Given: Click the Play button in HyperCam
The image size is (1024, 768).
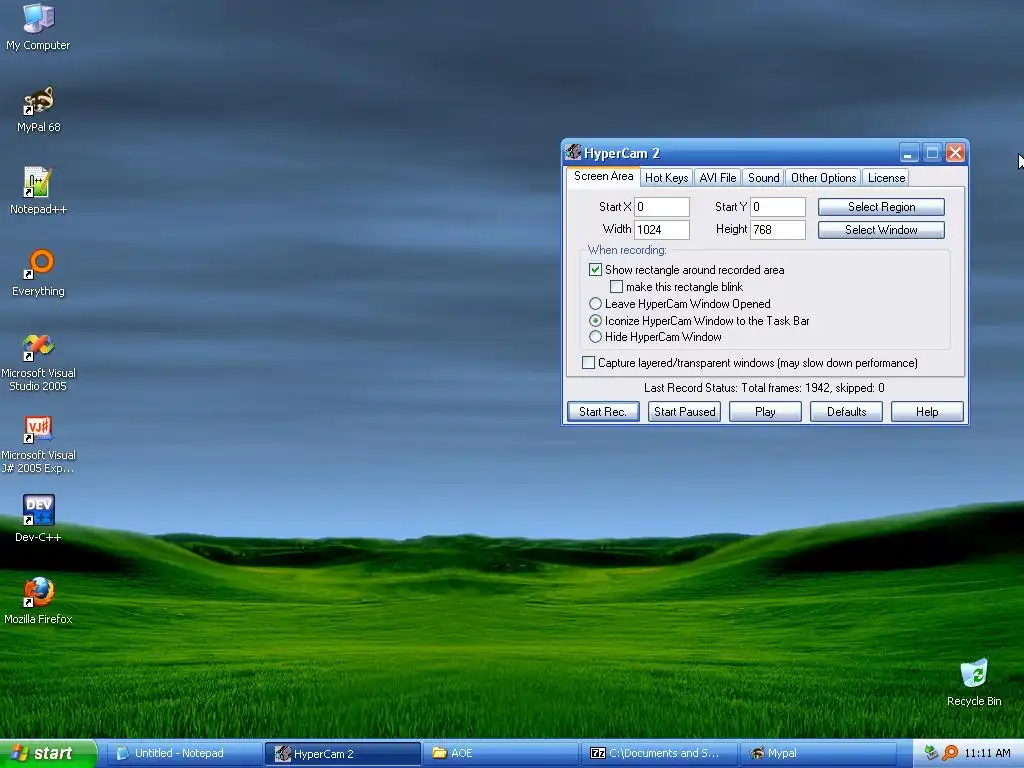Looking at the screenshot, I should [765, 412].
